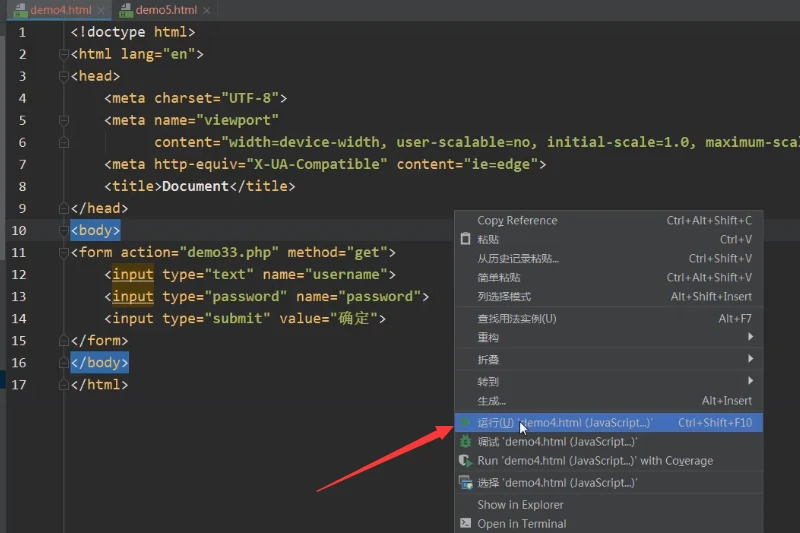Open the 重构 submenu
This screenshot has width=800, height=533.
609,337
